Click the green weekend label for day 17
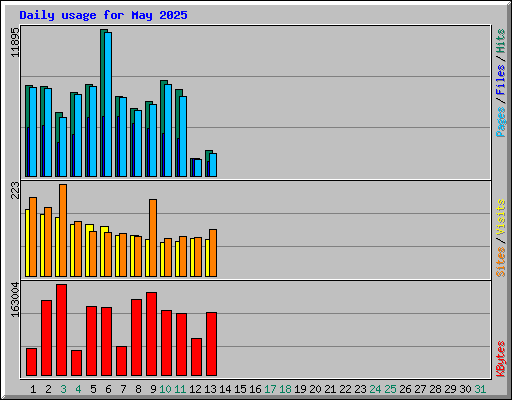Image resolution: width=512 pixels, height=400 pixels. coord(270,389)
